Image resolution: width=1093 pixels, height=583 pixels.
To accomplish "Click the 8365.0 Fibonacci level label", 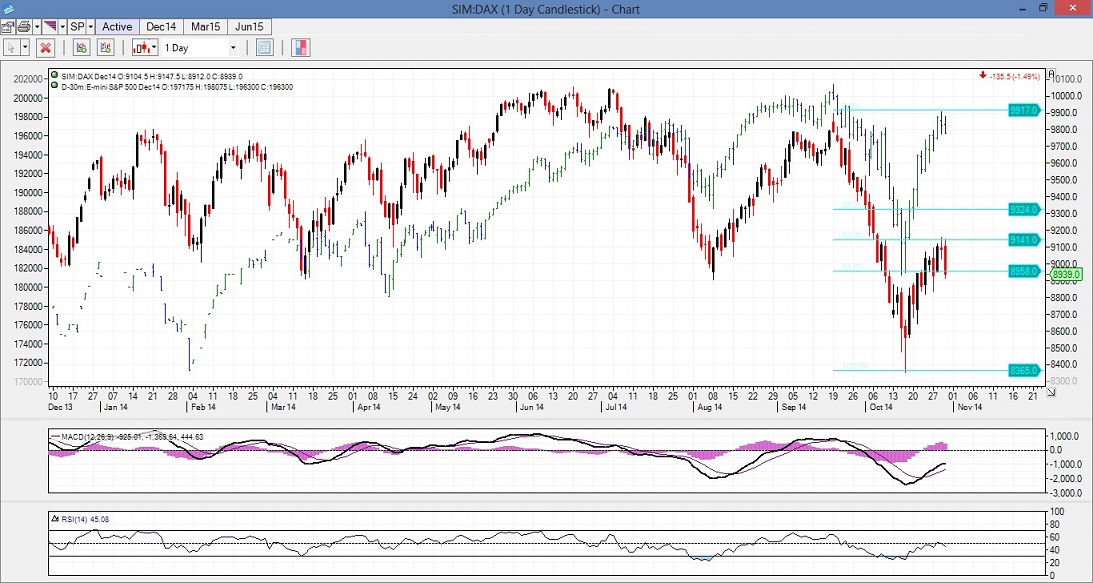I will [x=1024, y=370].
